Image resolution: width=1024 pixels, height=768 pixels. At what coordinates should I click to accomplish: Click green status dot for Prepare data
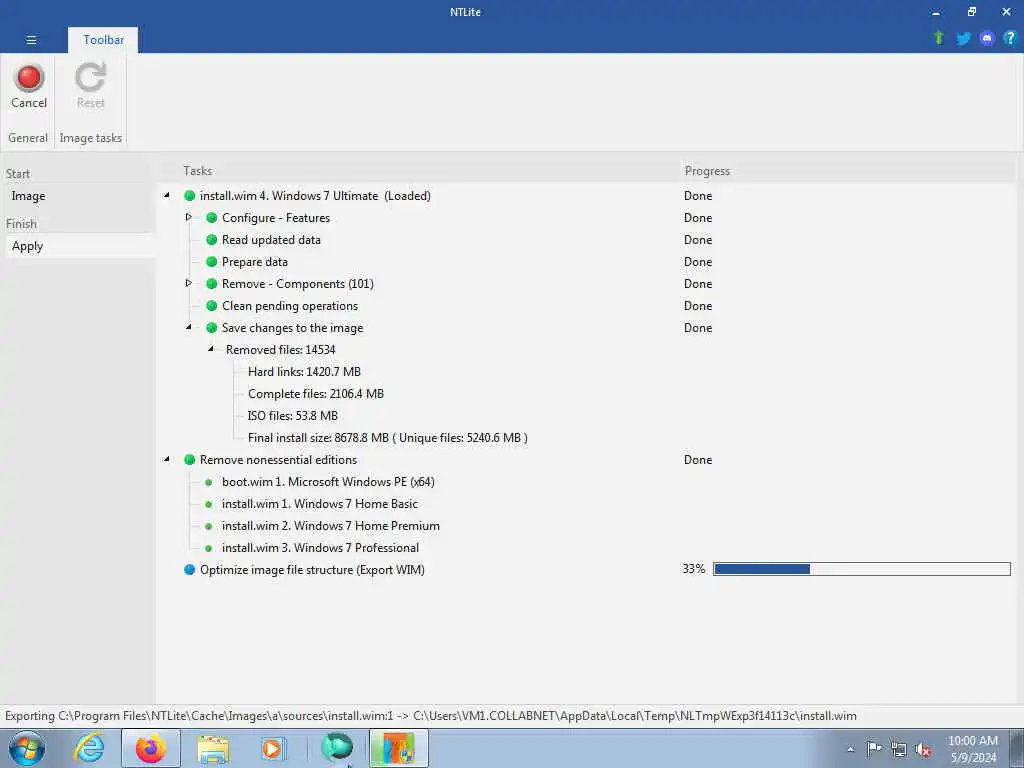tap(212, 261)
